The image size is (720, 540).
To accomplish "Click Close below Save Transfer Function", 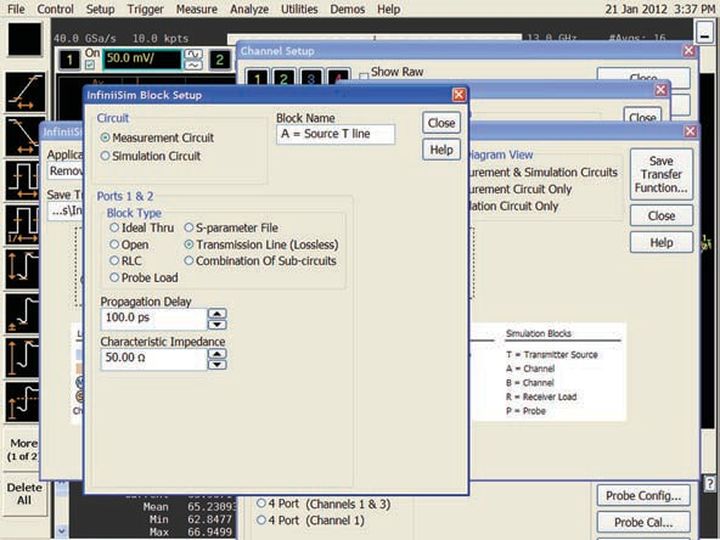I will (x=661, y=215).
